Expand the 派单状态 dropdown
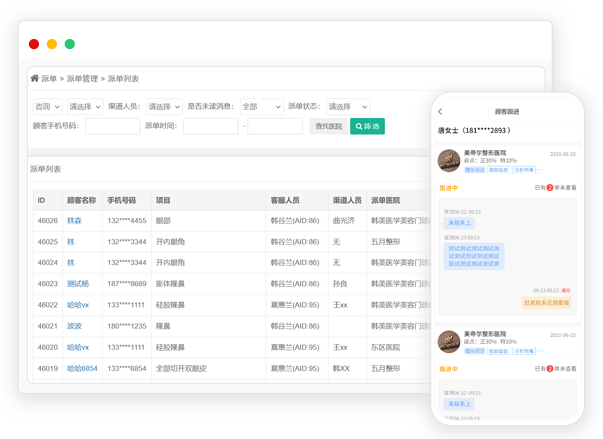603x439 pixels. [x=347, y=106]
